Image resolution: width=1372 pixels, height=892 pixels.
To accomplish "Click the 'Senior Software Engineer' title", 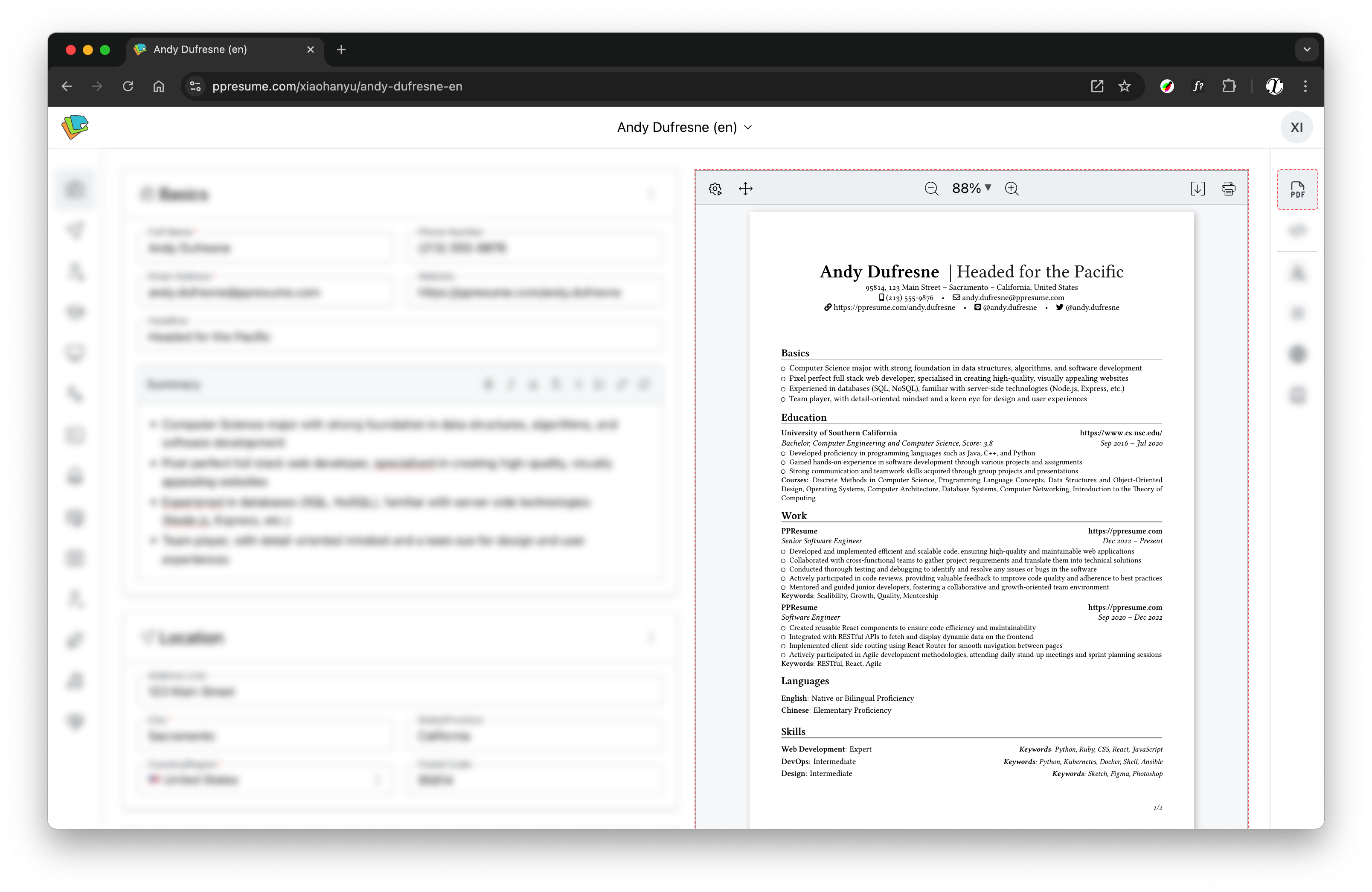I will (822, 541).
